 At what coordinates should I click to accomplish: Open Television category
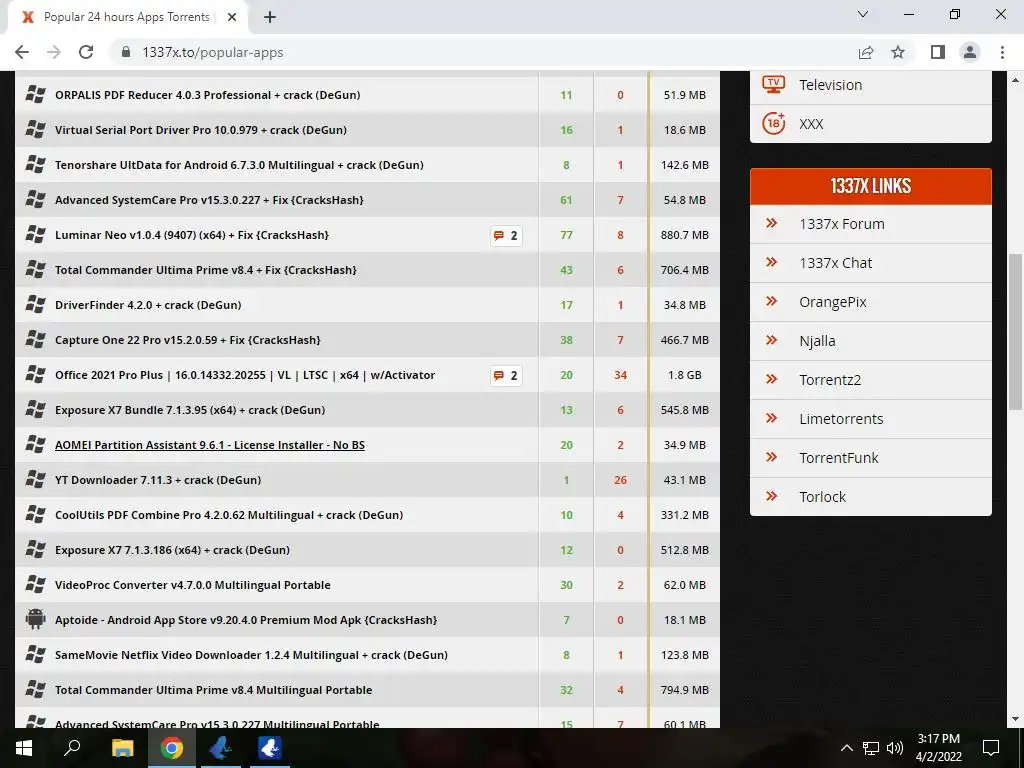(830, 85)
